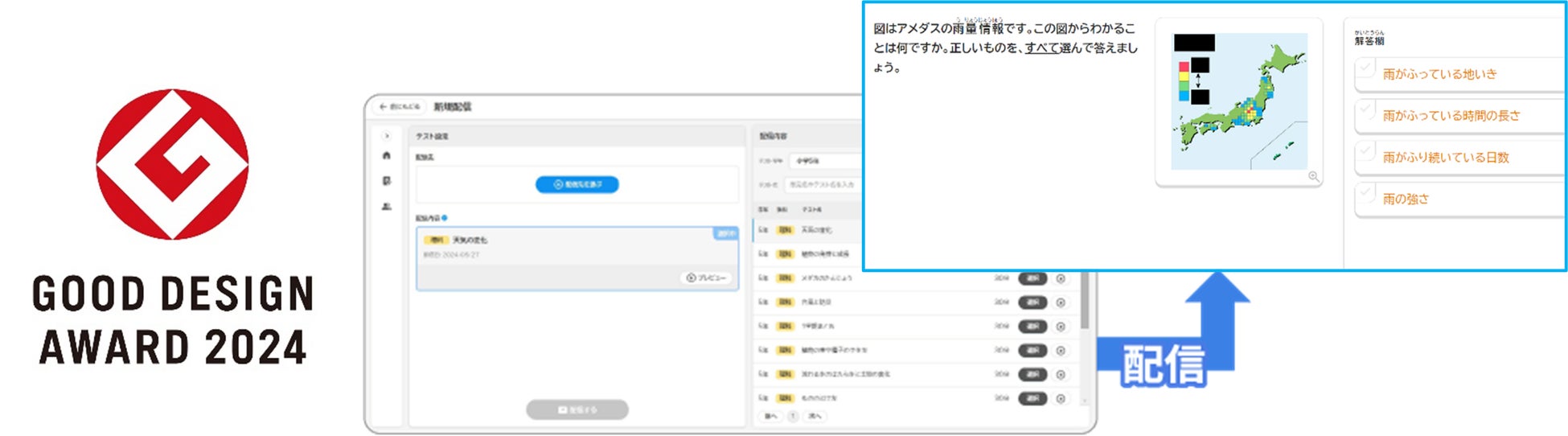The image size is (1568, 436).
Task: Select the 天気の変化 test card
Action: pyautogui.click(x=577, y=258)
